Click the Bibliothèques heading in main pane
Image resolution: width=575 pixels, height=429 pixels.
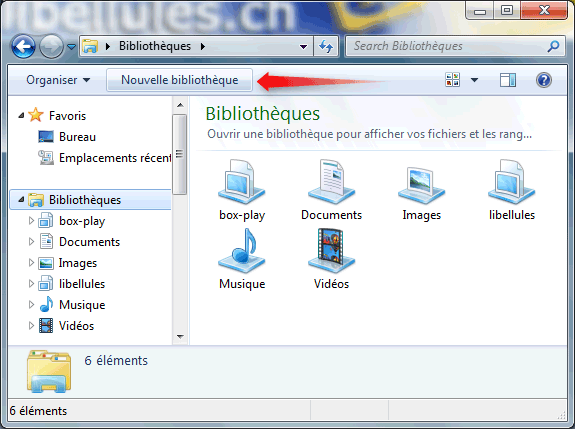point(263,113)
